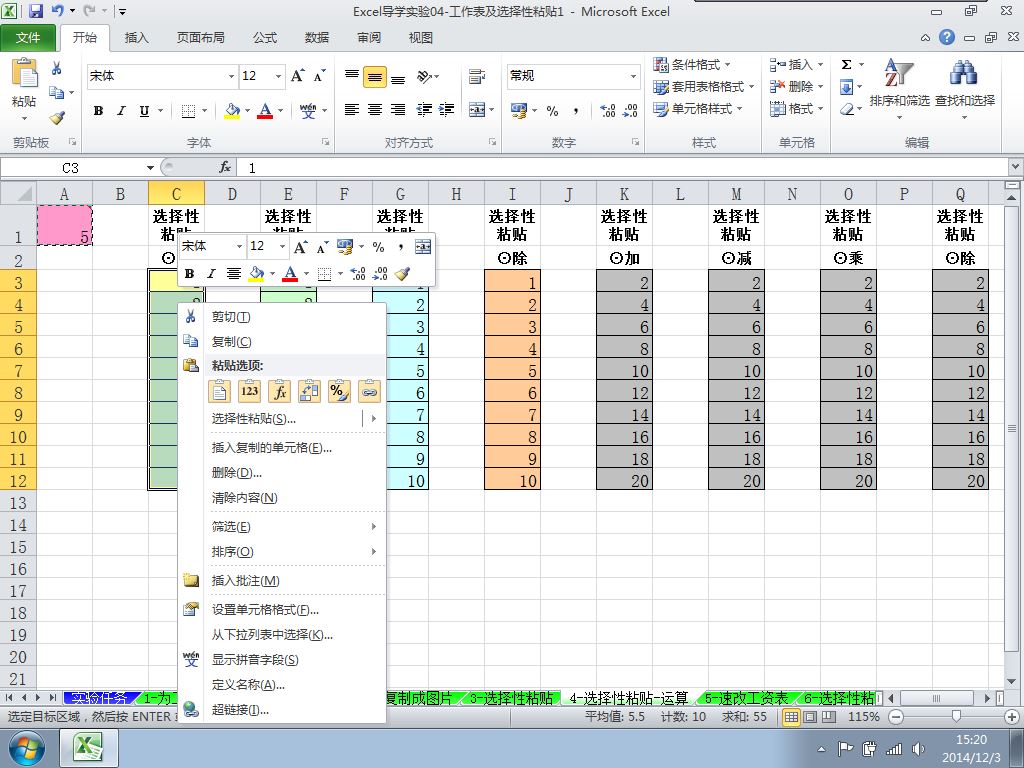Screen dimensions: 1024x768
Task: Switch to sheet 5-速改工资表
Action: 746,698
